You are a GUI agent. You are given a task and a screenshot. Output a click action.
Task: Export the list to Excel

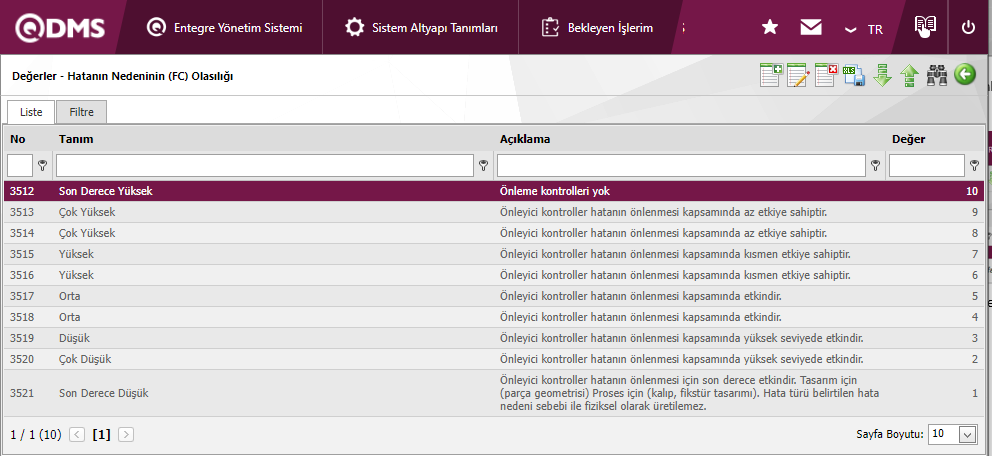coord(853,75)
